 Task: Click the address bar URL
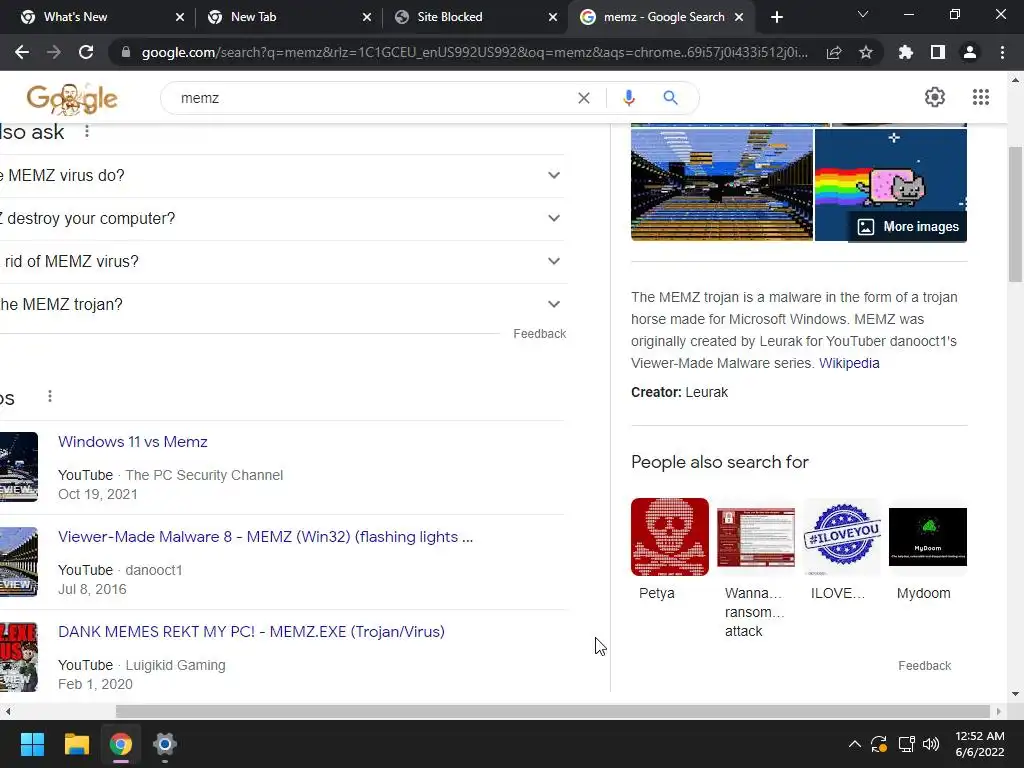point(475,52)
